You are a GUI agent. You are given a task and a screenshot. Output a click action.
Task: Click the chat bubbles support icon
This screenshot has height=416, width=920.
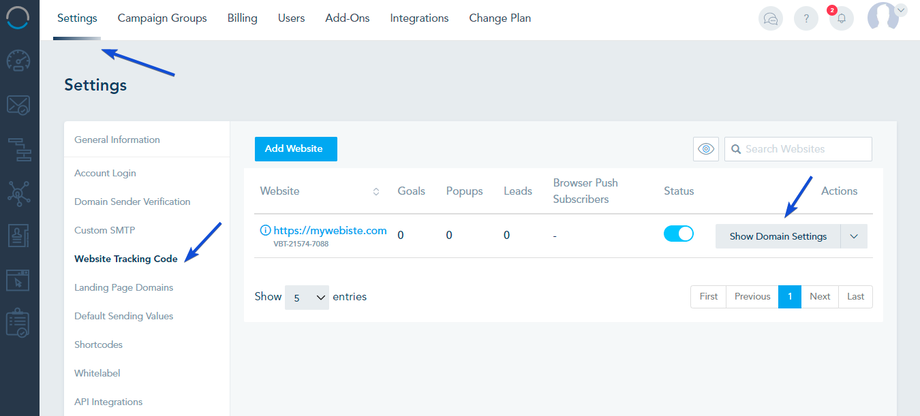(x=770, y=18)
